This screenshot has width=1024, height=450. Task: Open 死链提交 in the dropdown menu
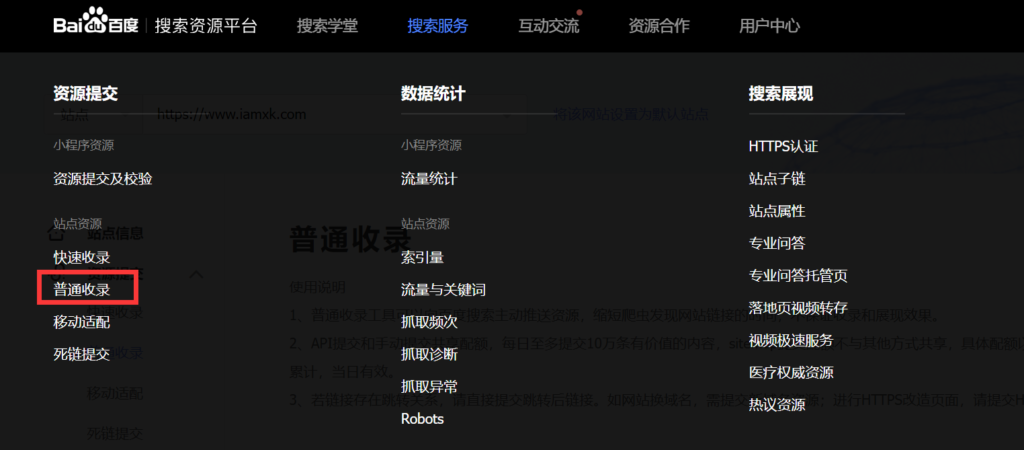coord(82,354)
